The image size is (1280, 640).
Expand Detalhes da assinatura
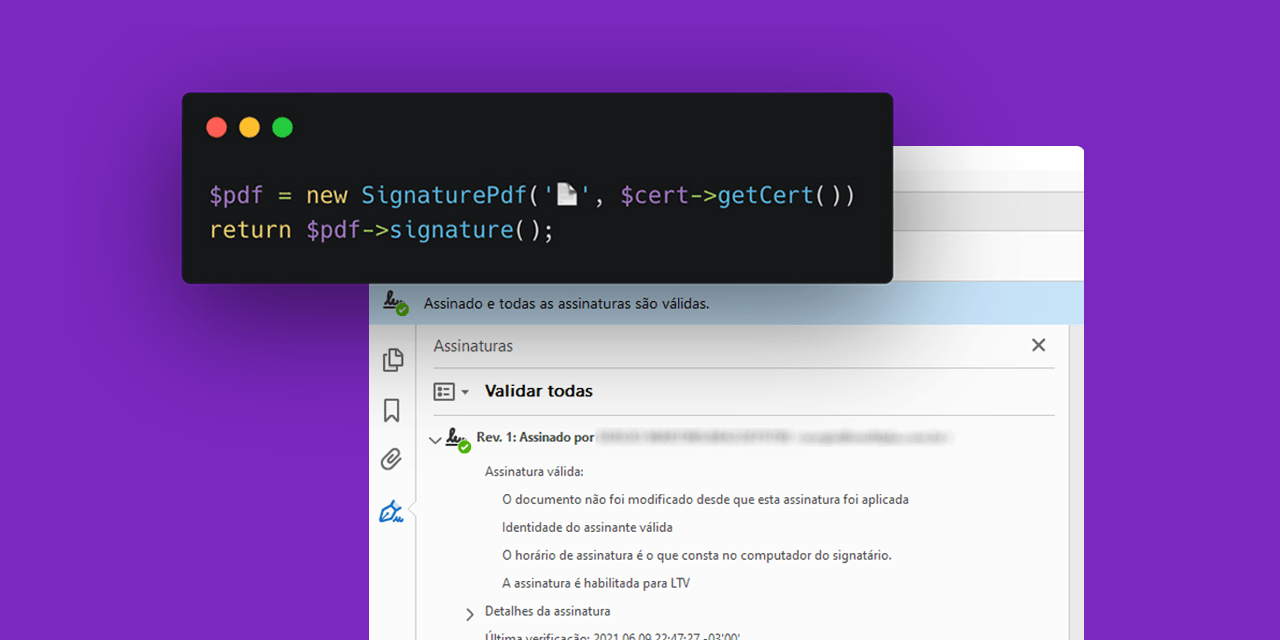470,613
